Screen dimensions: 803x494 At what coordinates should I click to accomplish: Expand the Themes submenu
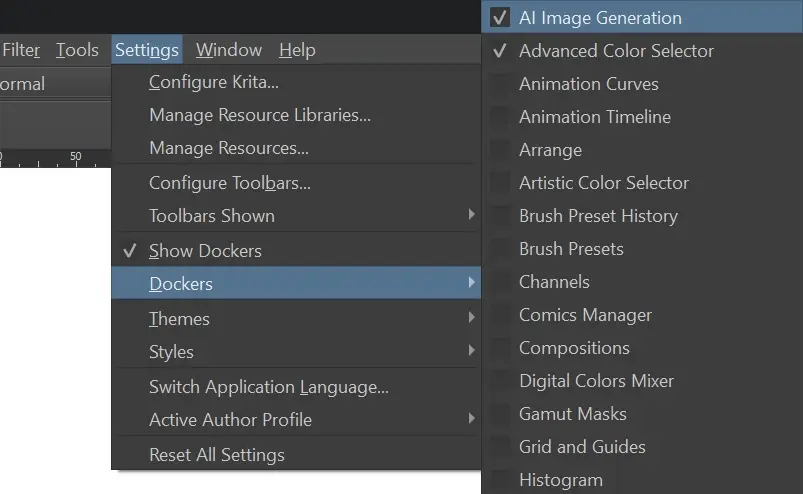click(x=296, y=318)
